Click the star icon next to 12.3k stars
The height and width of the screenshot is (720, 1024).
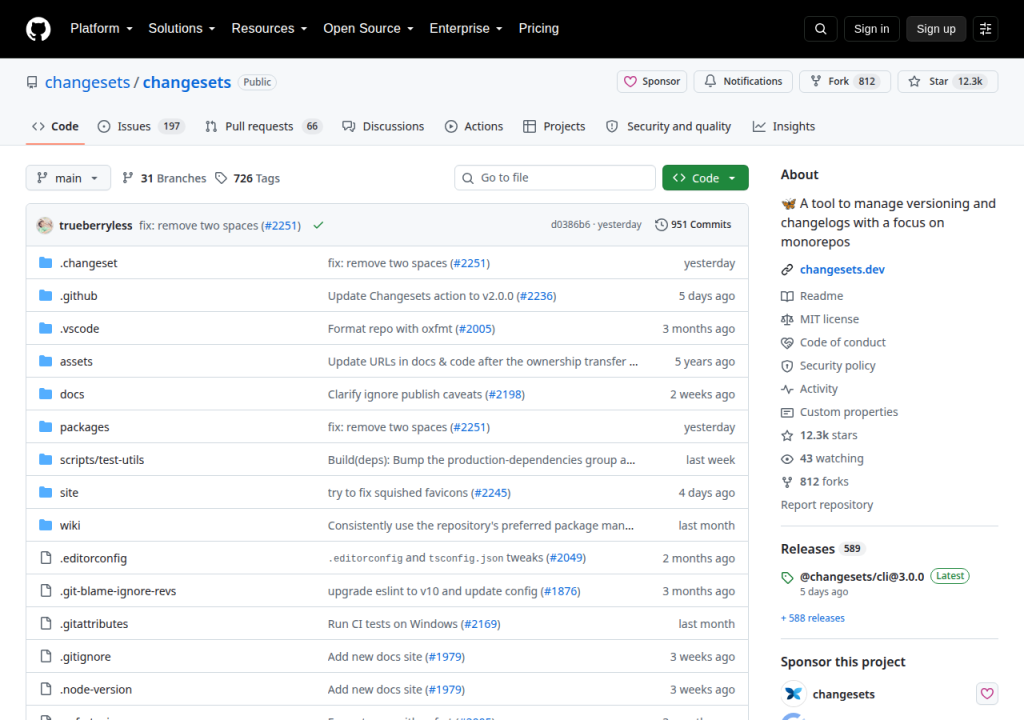point(787,435)
